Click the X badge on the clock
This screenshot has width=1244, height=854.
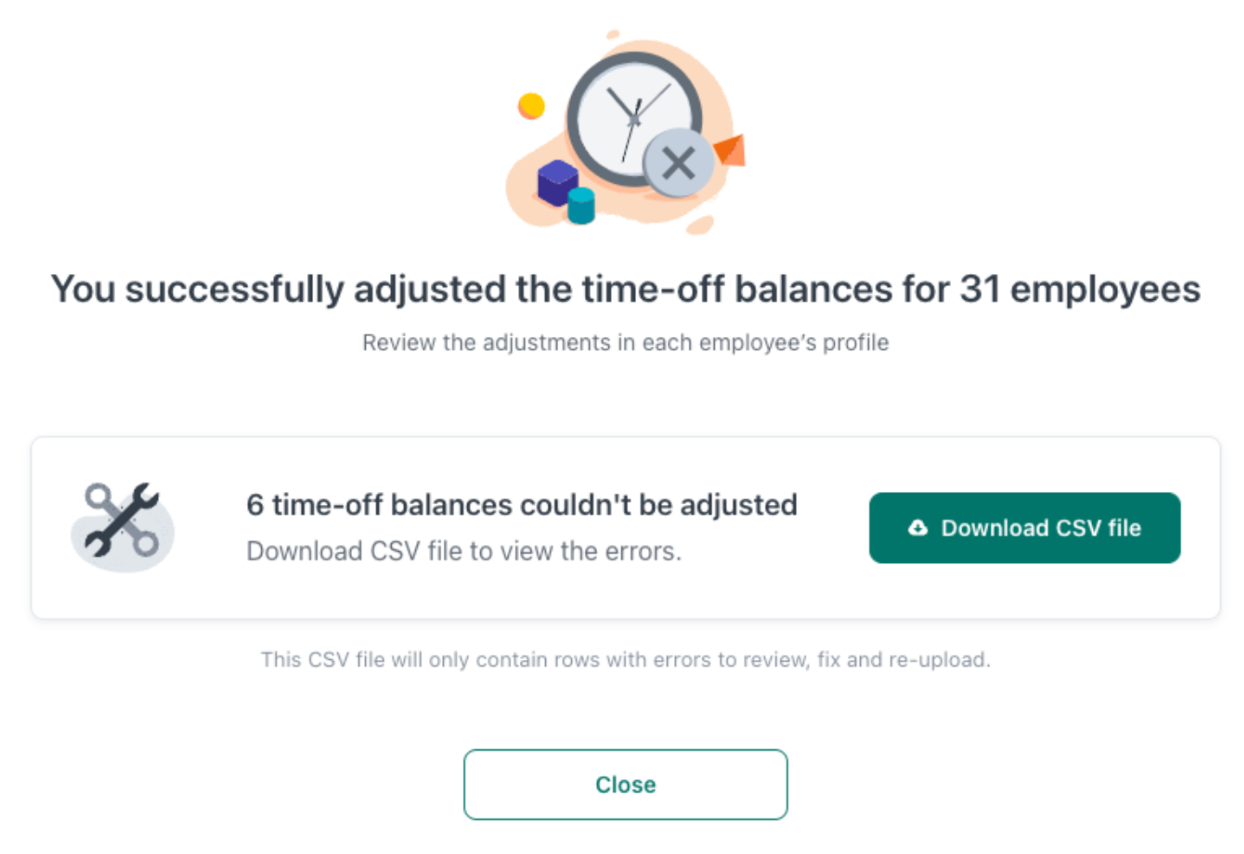click(678, 162)
